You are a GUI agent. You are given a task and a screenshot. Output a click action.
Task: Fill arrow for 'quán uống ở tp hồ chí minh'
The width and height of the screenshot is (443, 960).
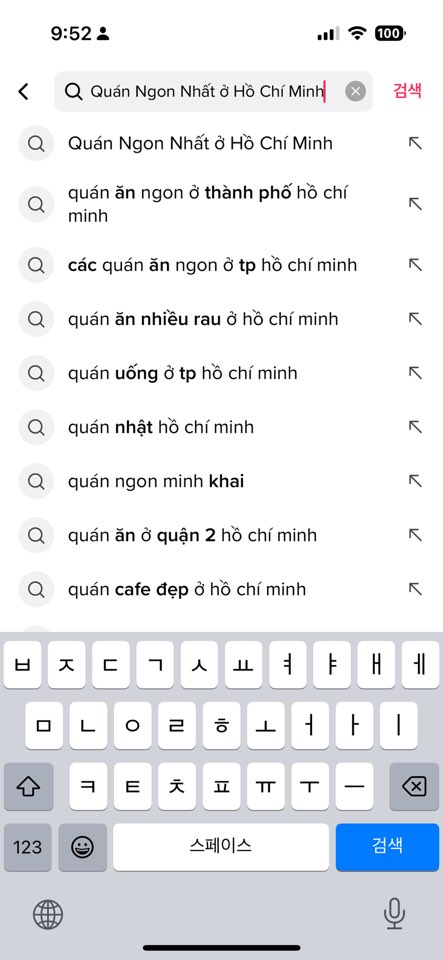pos(415,373)
